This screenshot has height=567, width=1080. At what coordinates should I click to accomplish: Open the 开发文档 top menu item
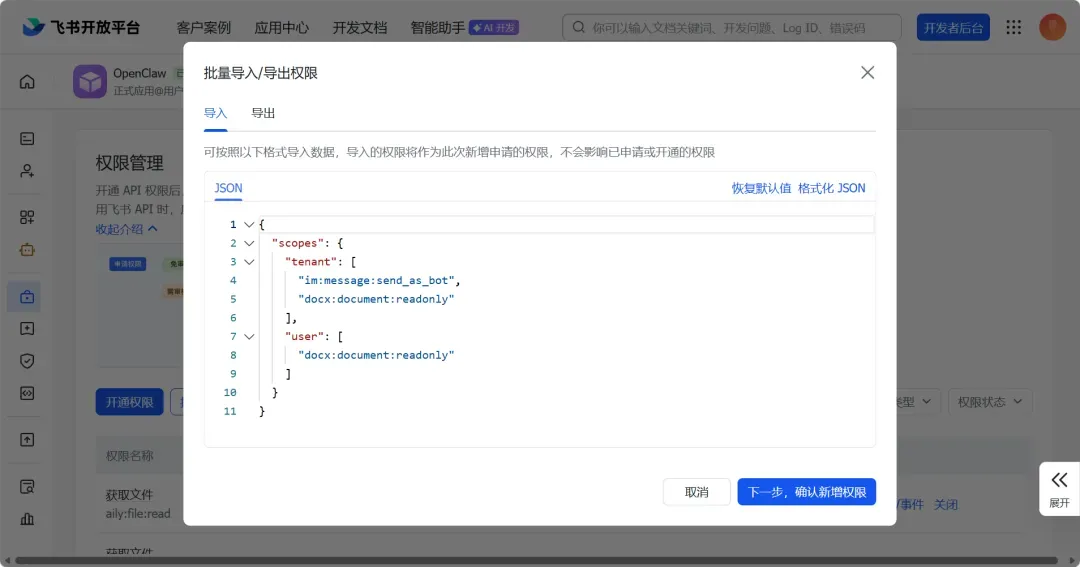tap(359, 28)
